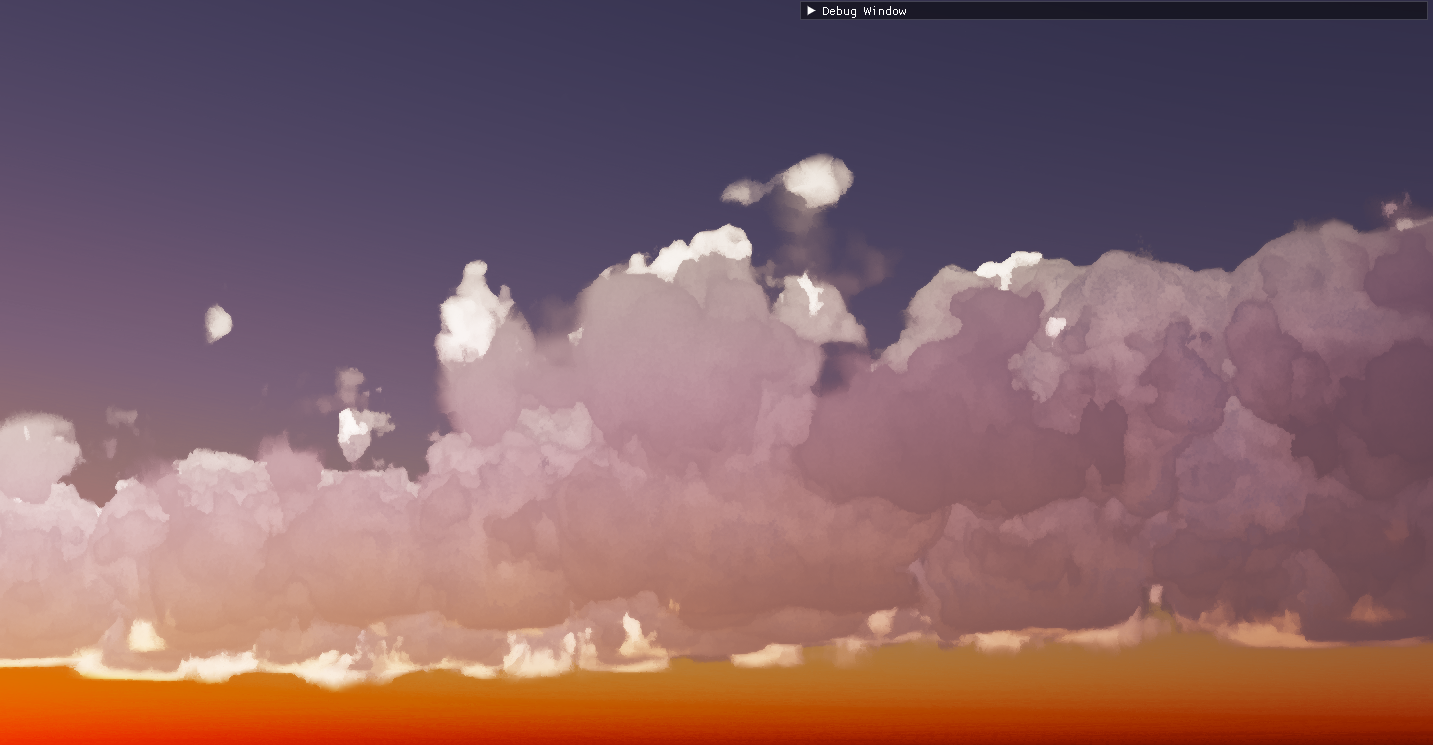This screenshot has height=745, width=1433.
Task: Click the large dark mauve cloud mass
Action: pyautogui.click(x=950, y=420)
